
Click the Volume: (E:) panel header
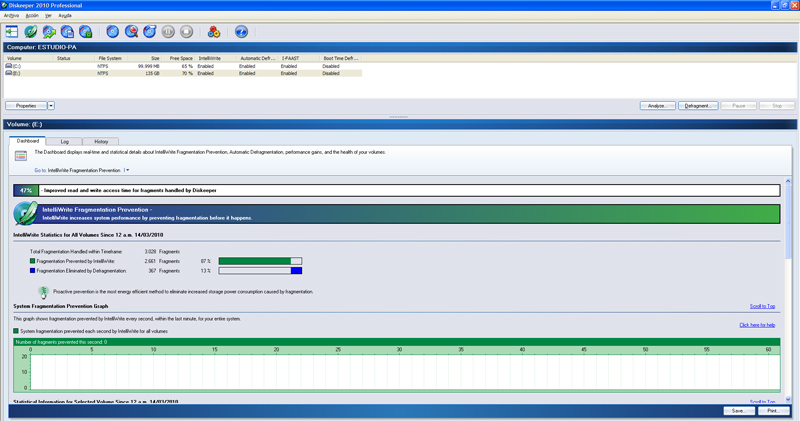point(400,124)
